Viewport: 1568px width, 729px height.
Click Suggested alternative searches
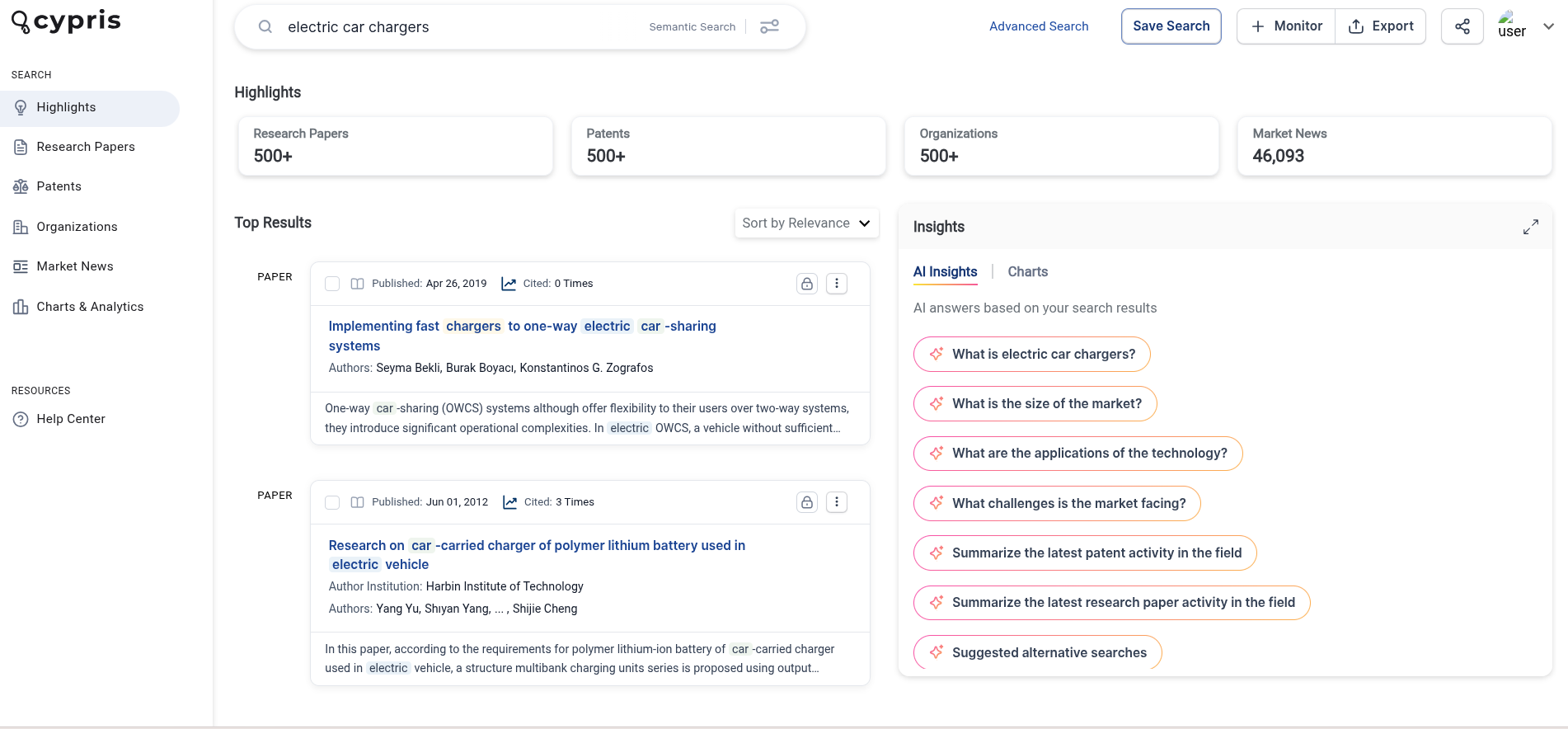pos(1037,652)
